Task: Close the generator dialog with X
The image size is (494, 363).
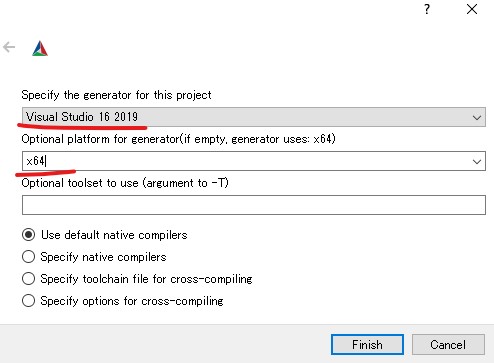Action: pos(472,9)
